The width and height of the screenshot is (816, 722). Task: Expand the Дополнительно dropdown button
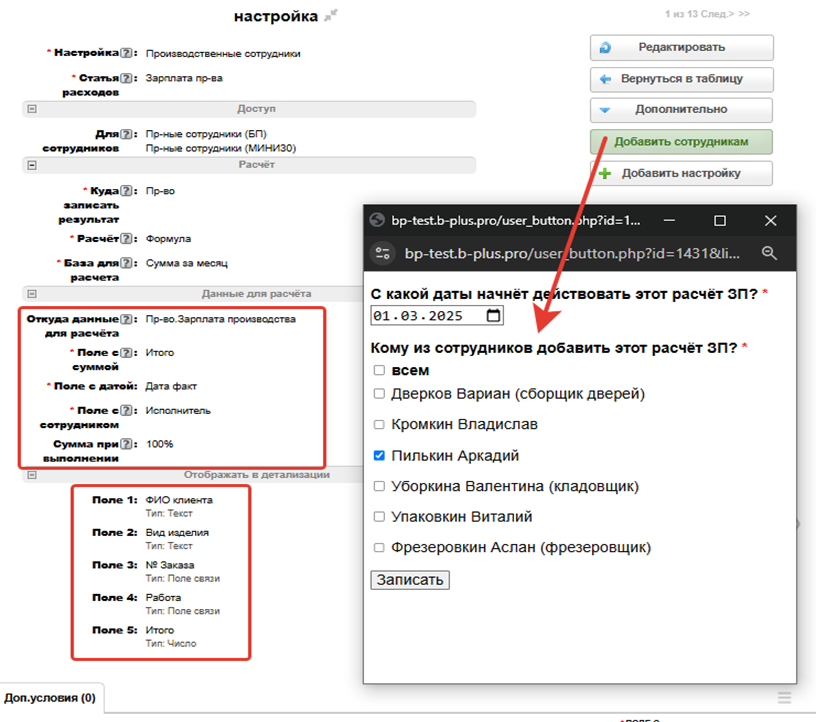tap(681, 109)
